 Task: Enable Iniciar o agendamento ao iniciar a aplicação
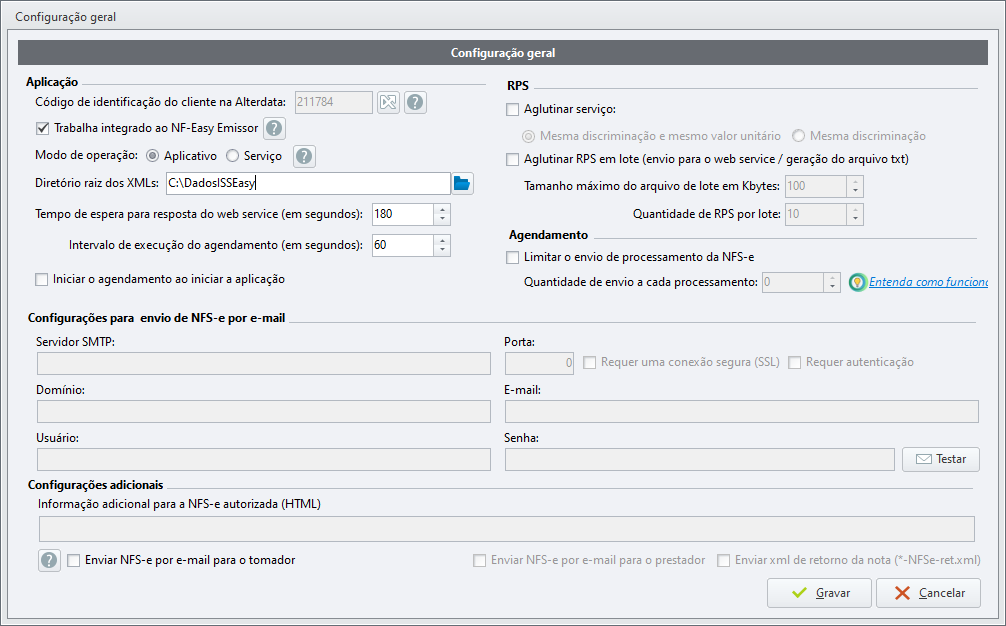pos(42,280)
